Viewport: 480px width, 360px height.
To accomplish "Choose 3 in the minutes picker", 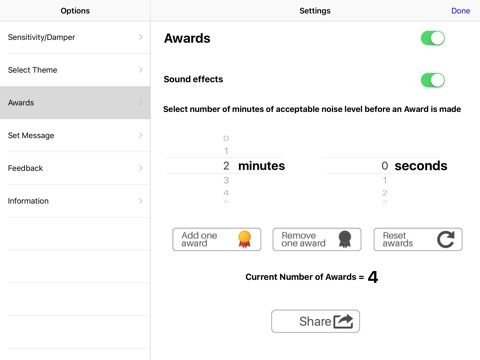I will tap(226, 180).
